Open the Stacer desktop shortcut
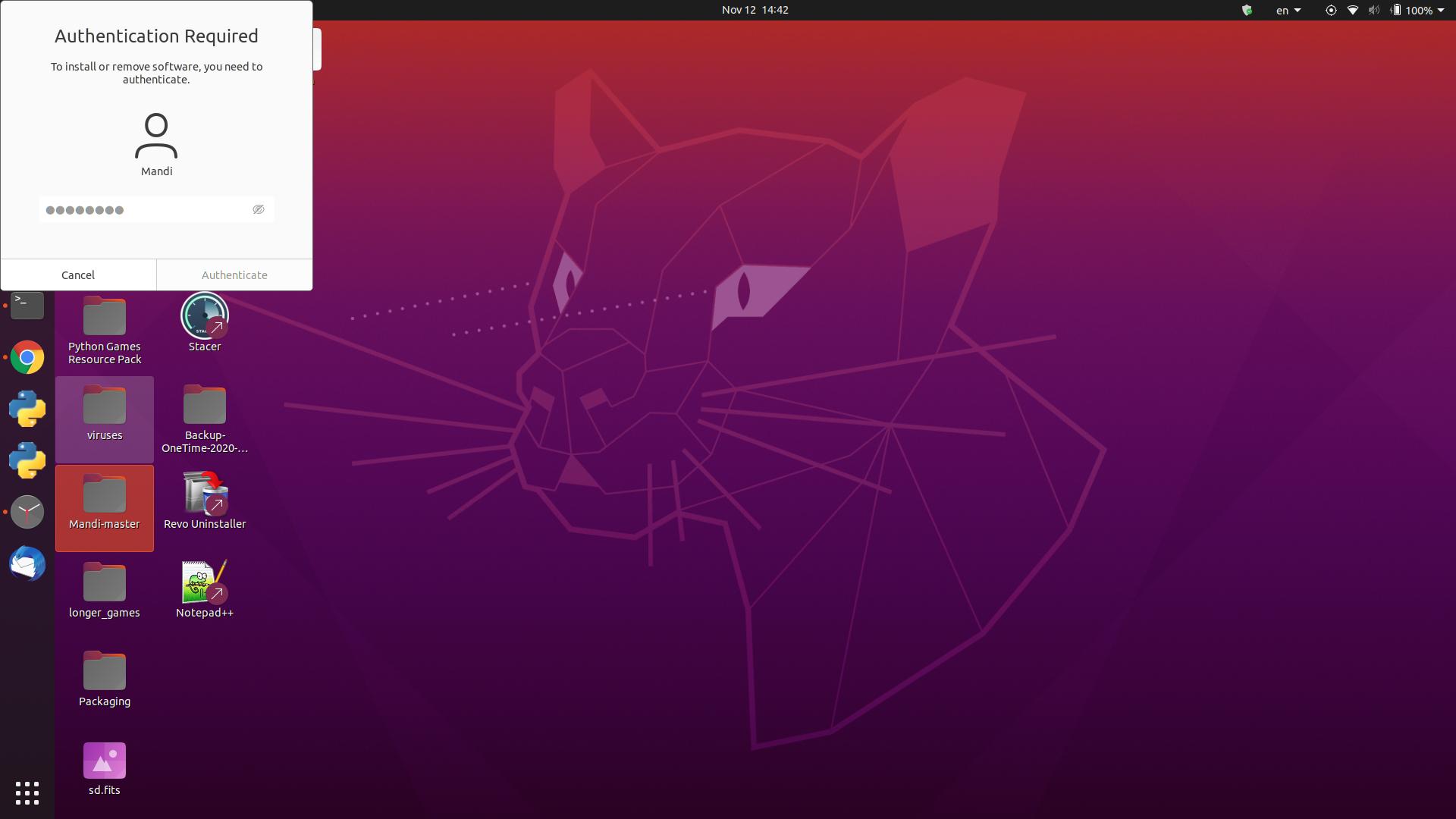 (204, 316)
